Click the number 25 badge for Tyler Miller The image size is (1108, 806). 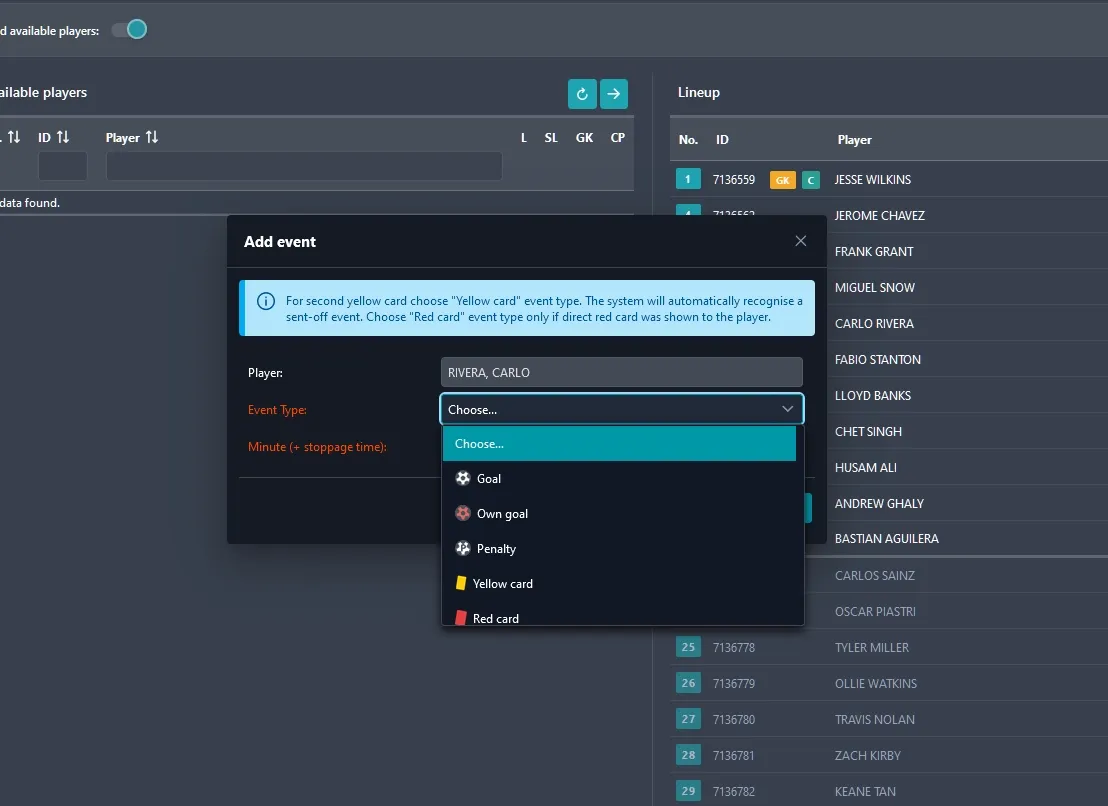688,648
